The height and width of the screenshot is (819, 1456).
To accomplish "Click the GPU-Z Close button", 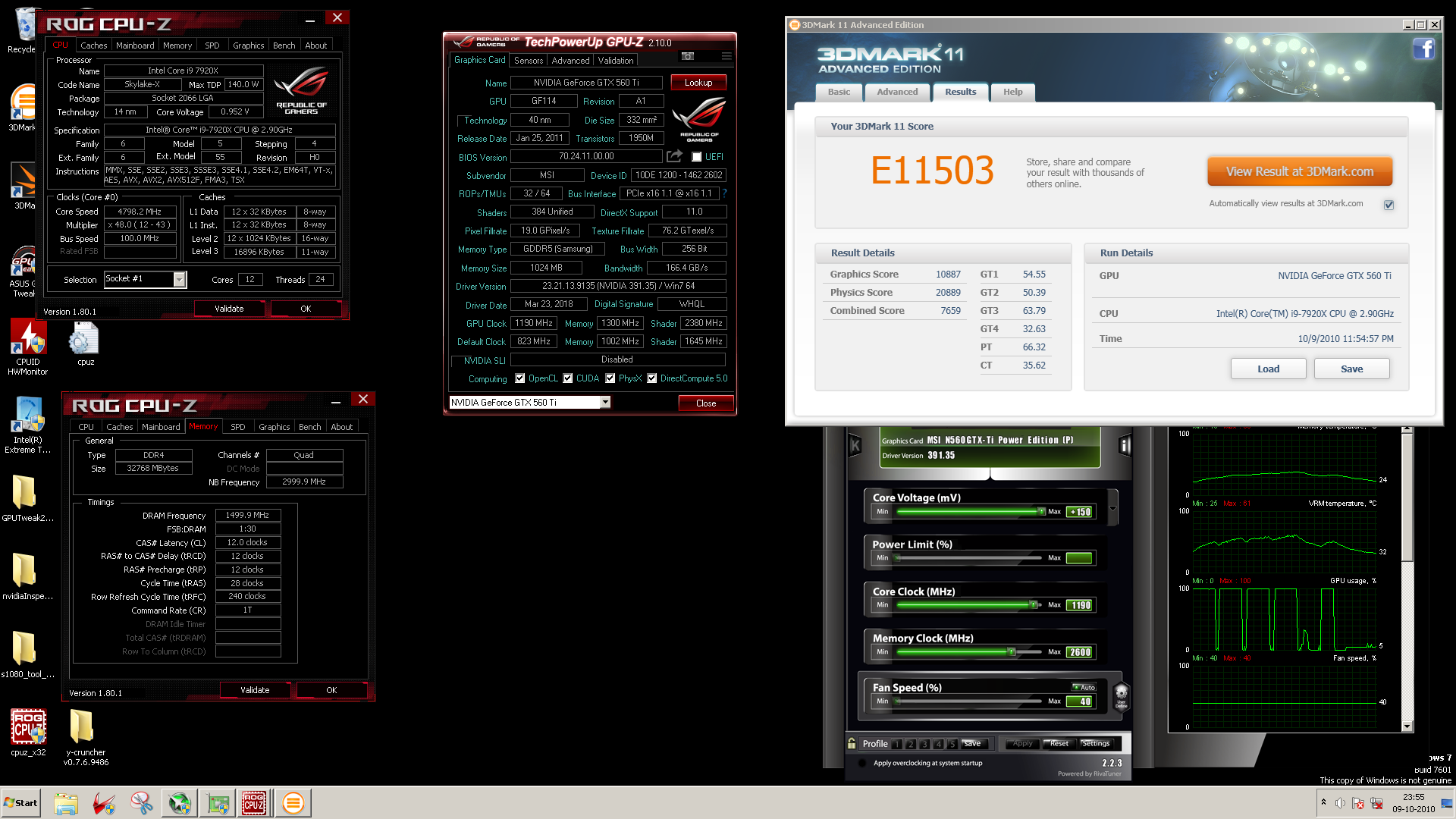I will (705, 403).
